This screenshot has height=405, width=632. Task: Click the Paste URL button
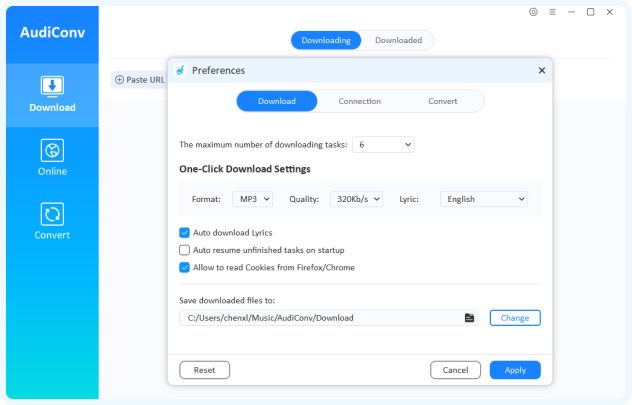tap(139, 80)
